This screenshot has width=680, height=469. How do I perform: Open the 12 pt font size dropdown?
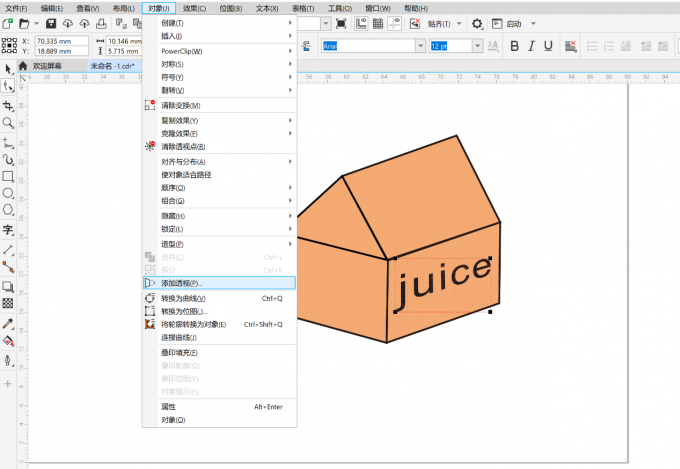(x=478, y=46)
